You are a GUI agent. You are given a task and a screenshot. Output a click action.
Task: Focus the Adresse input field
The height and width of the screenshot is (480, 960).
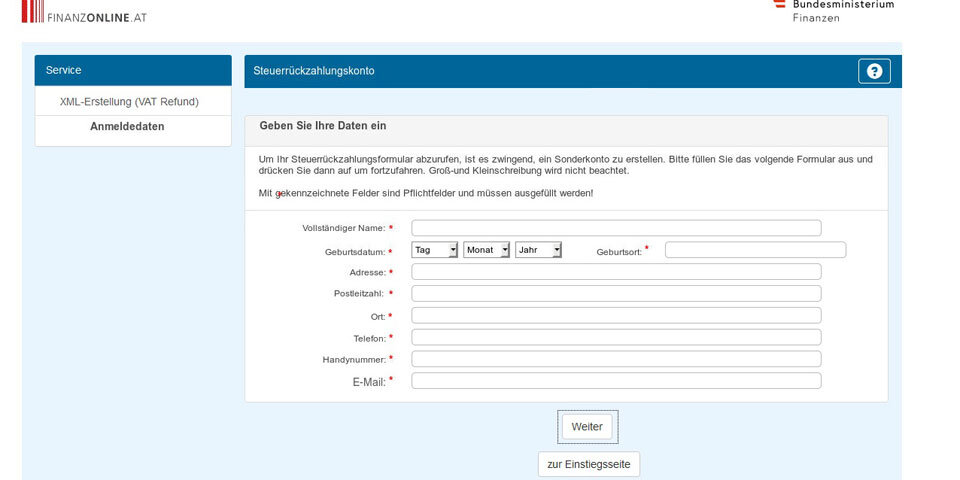616,272
